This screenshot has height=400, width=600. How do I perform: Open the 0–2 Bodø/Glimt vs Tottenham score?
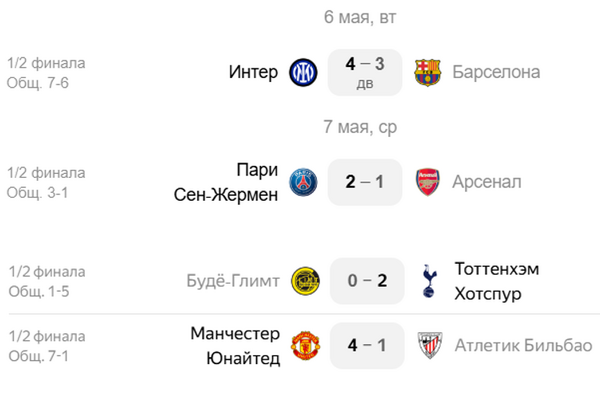point(367,281)
